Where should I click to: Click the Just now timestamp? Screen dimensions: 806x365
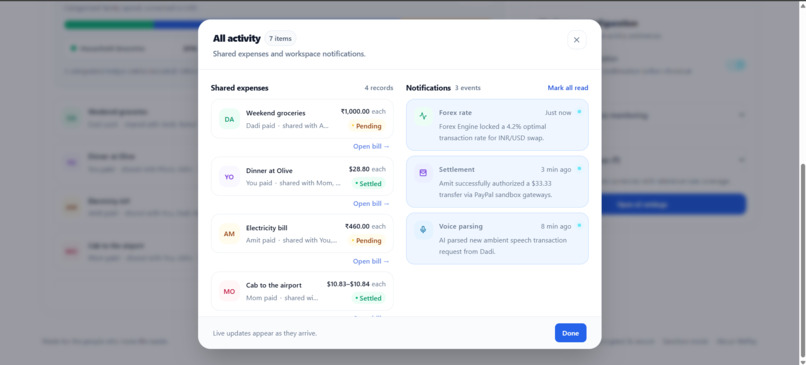[558, 113]
